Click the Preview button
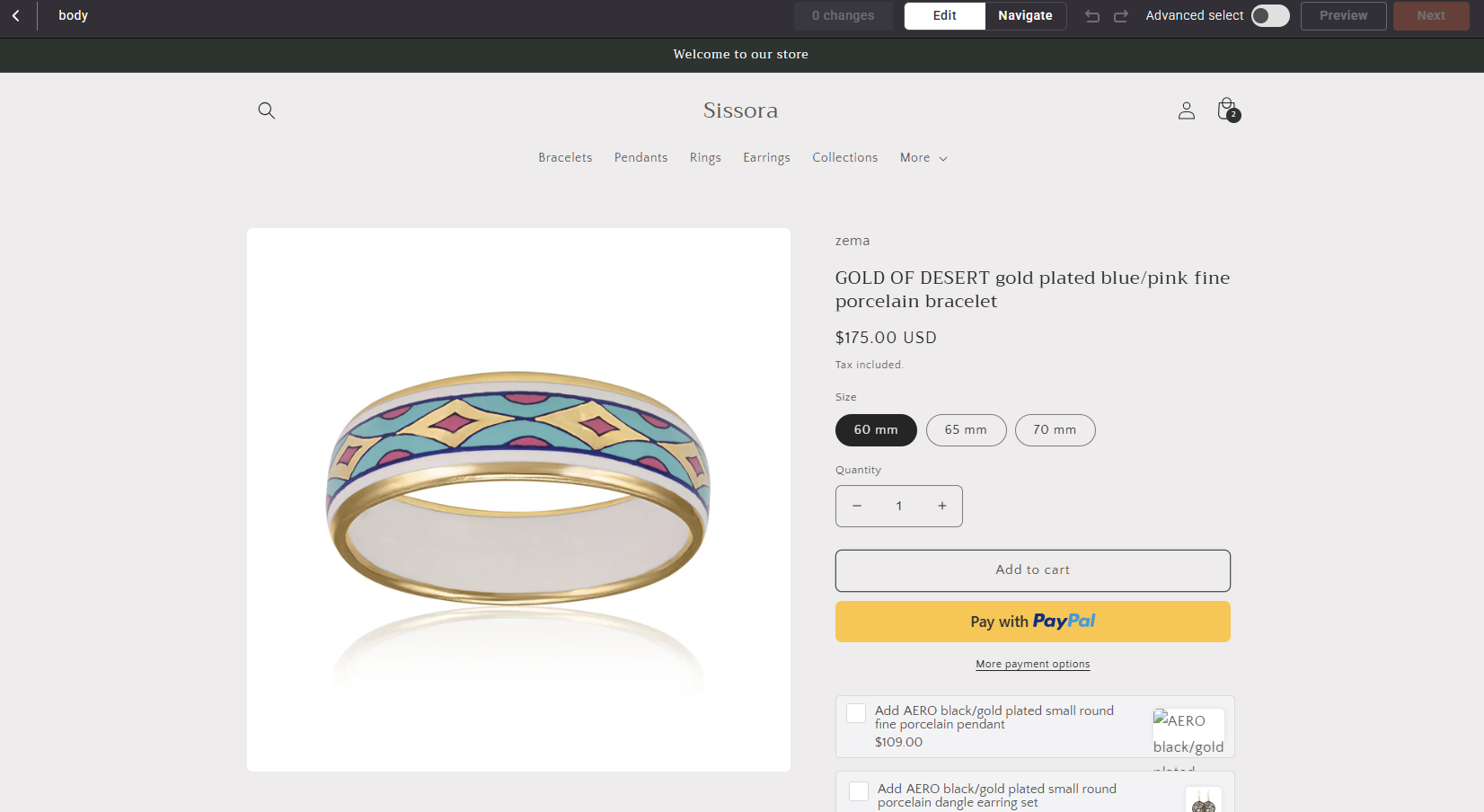 (x=1343, y=15)
